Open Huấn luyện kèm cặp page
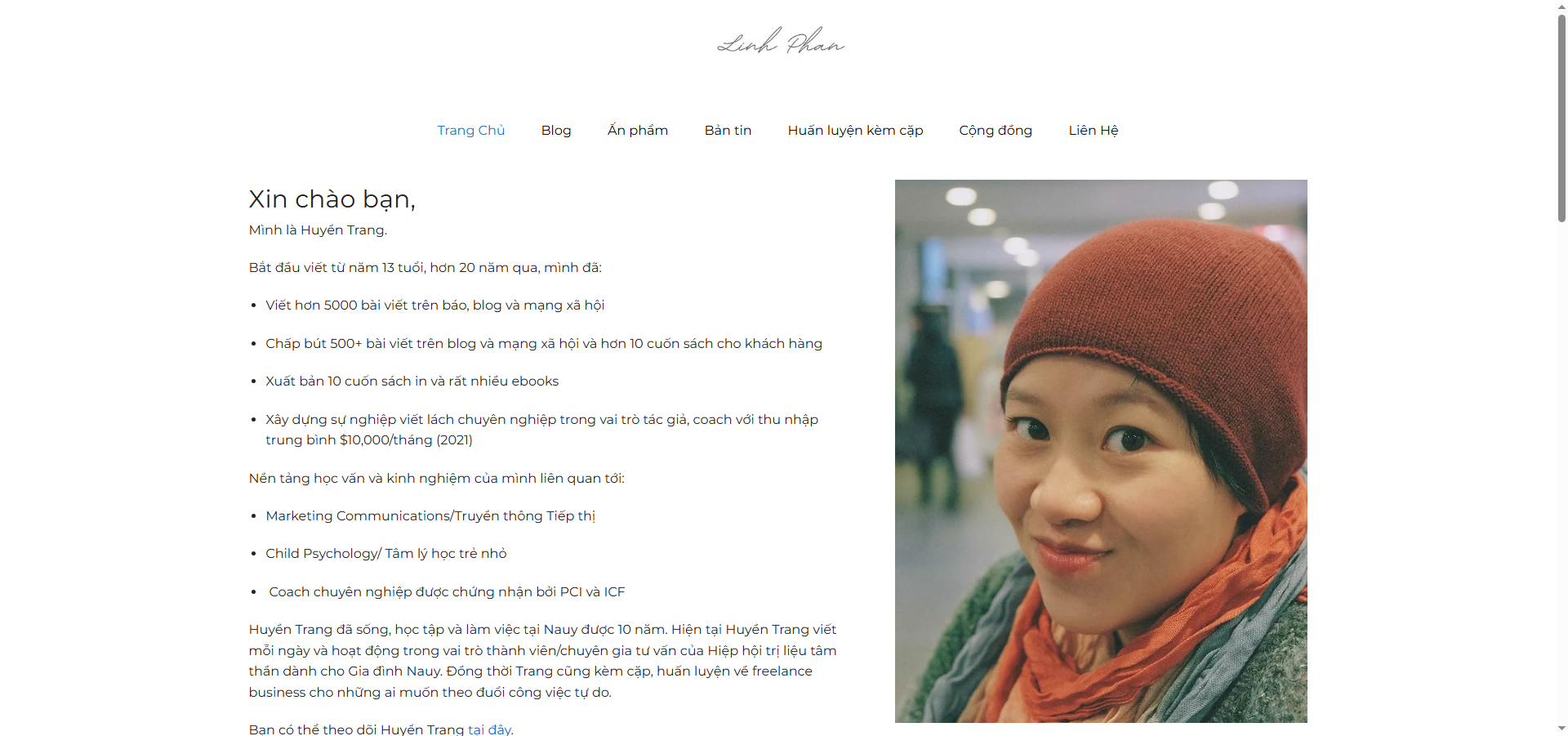The width and height of the screenshot is (1568, 736). click(855, 131)
